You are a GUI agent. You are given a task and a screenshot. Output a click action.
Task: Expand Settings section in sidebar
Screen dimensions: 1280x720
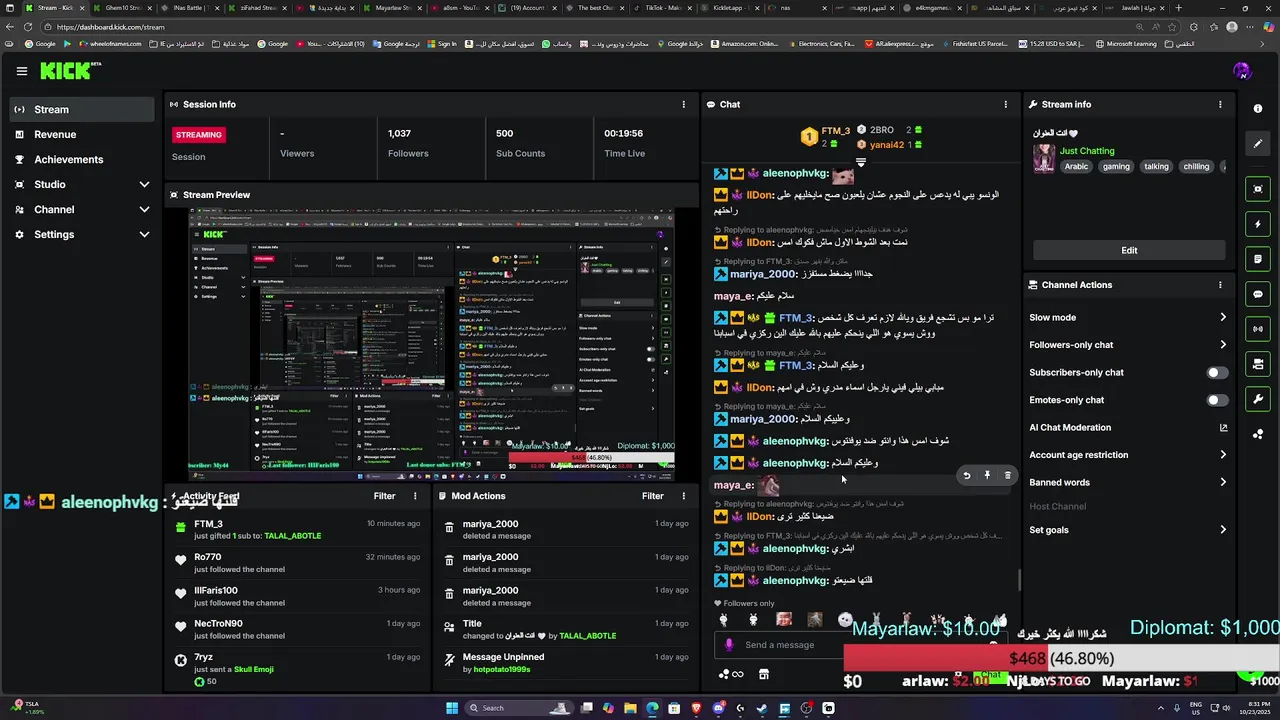point(82,234)
